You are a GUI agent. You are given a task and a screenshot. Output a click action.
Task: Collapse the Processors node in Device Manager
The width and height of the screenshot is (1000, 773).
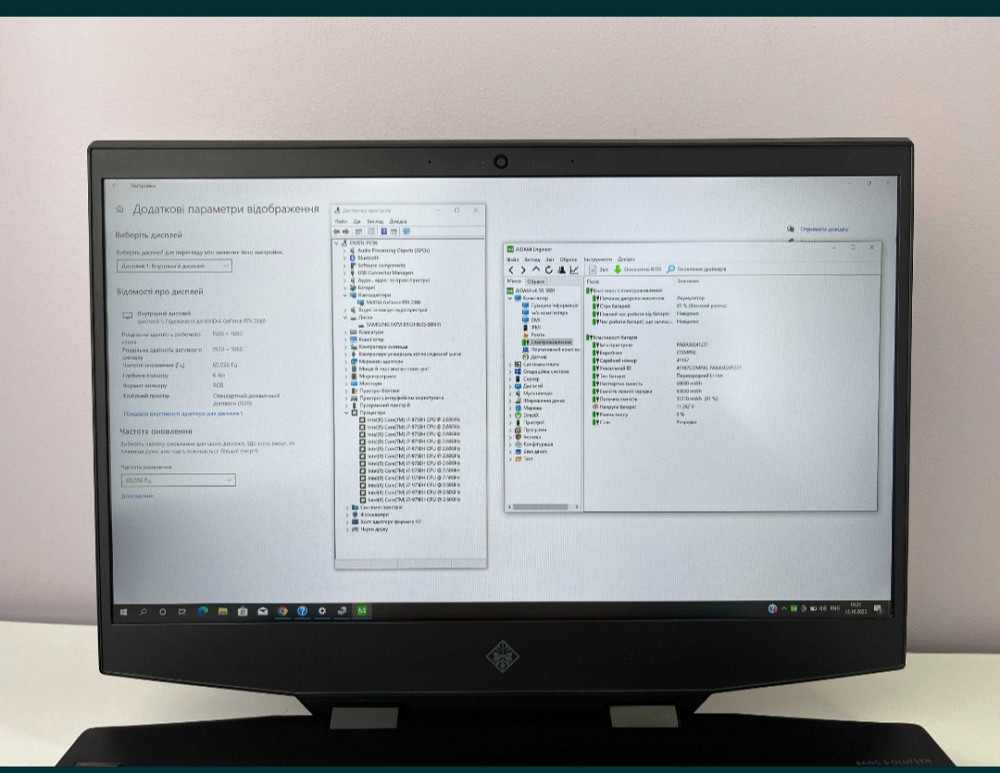click(x=347, y=412)
